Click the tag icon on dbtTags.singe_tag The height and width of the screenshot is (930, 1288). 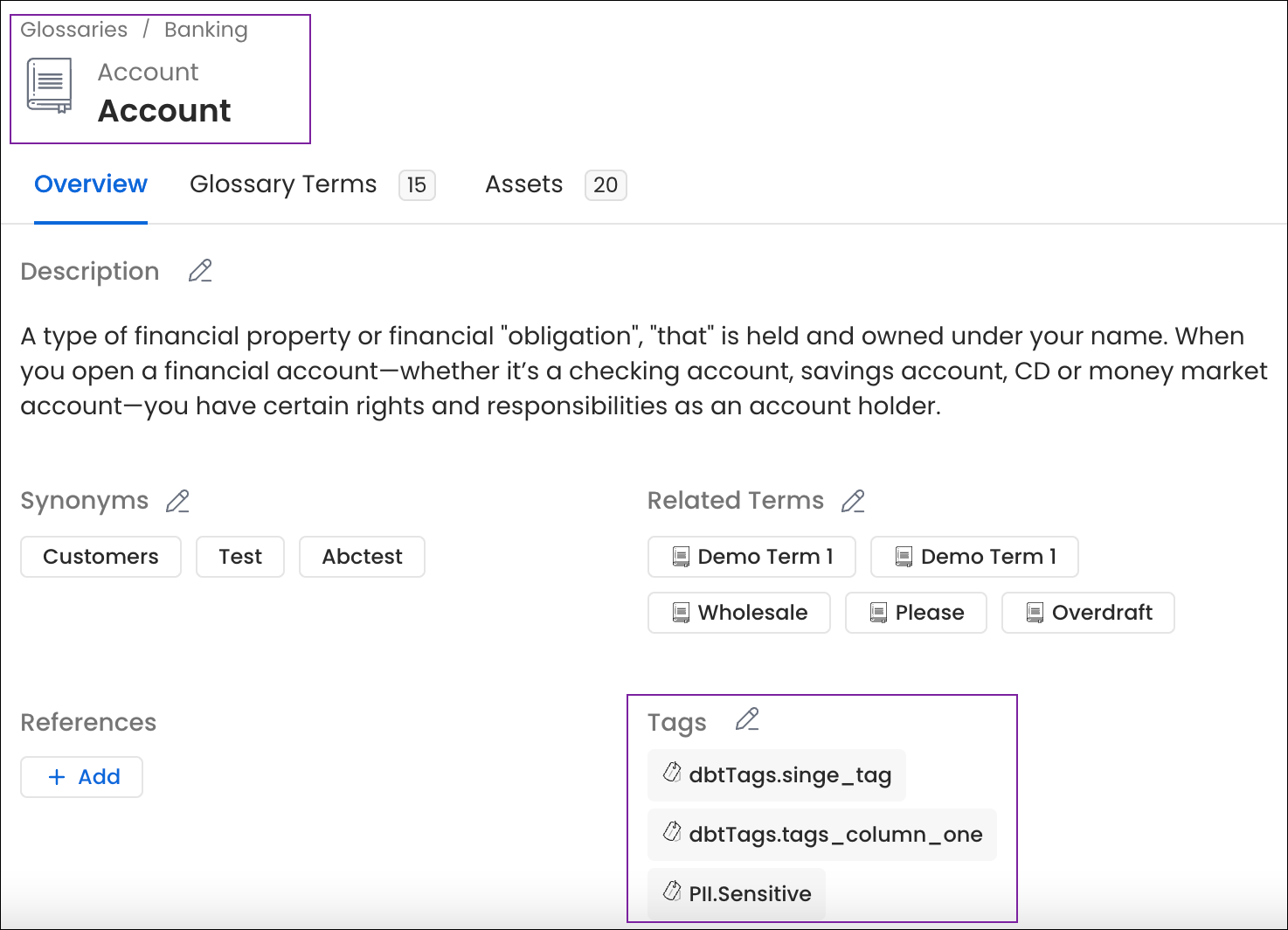(x=672, y=774)
